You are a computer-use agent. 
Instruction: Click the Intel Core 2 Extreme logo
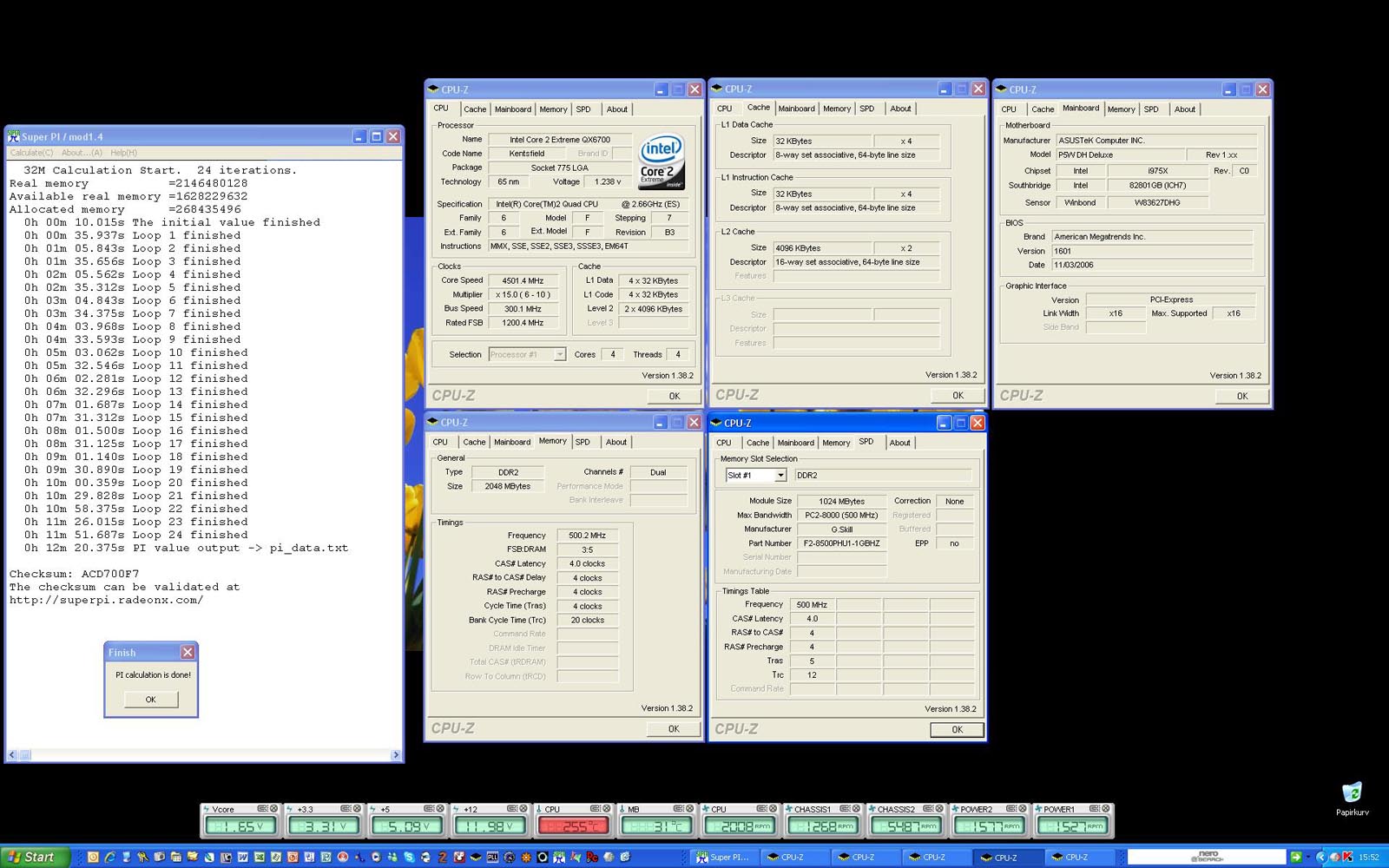coord(662,161)
